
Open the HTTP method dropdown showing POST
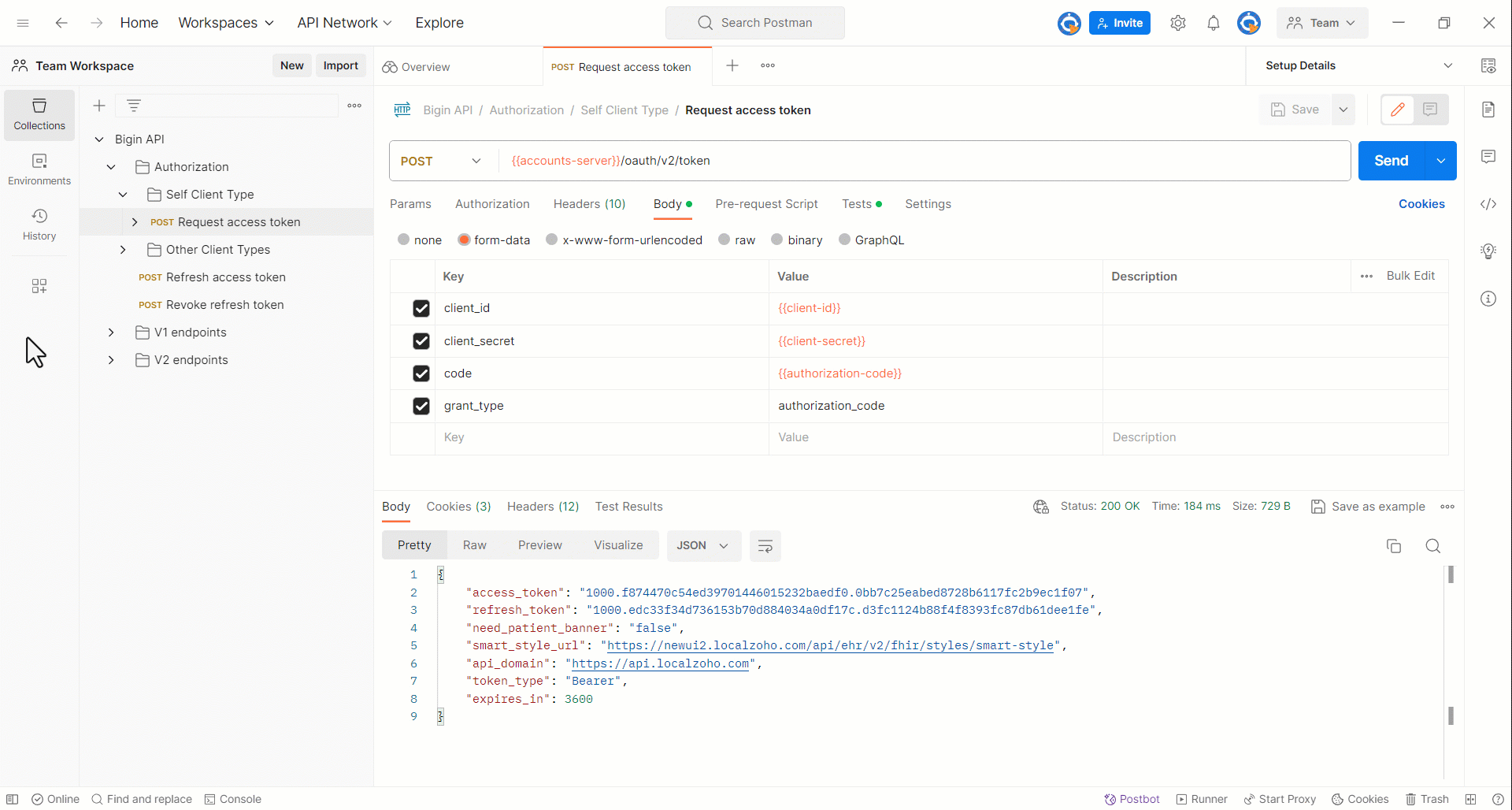(439, 161)
